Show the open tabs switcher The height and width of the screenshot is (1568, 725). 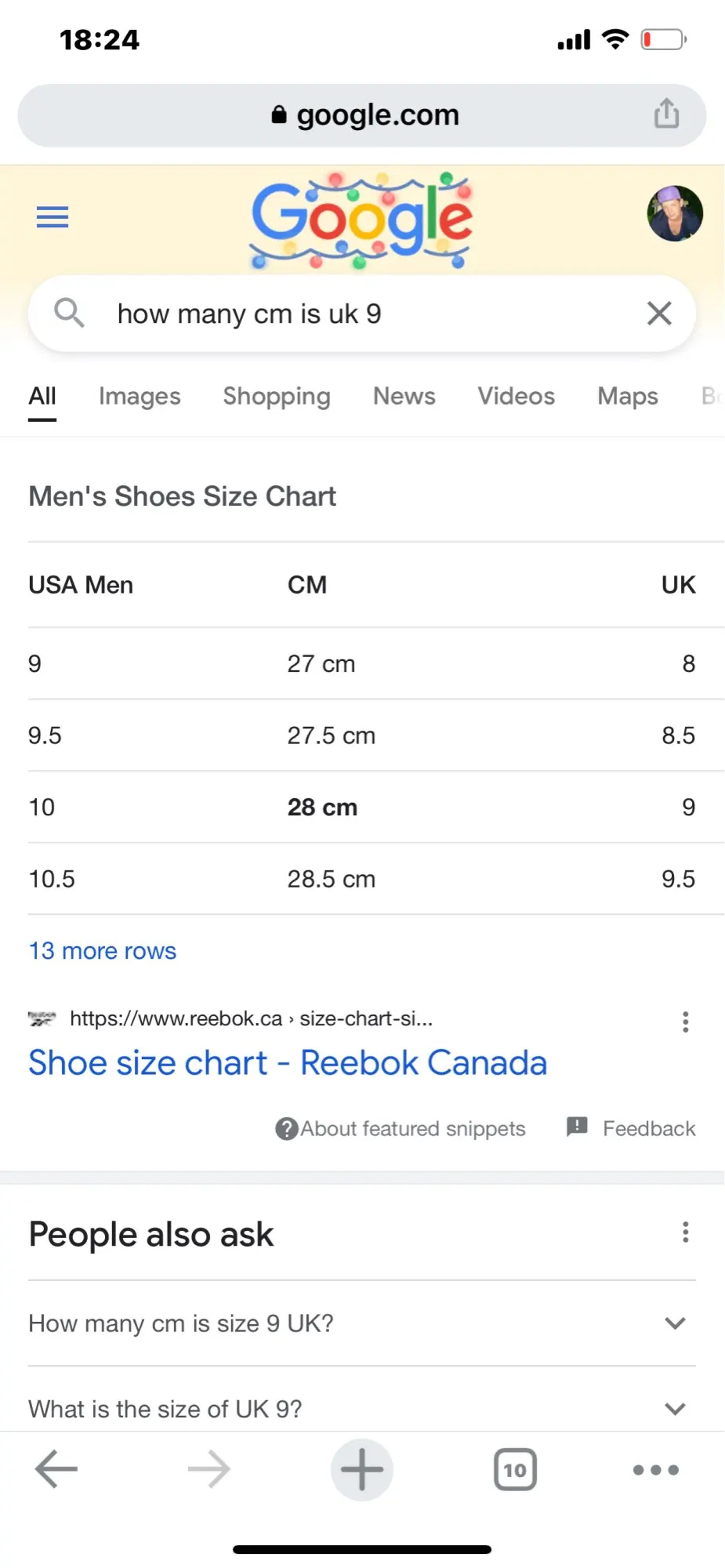click(515, 1469)
